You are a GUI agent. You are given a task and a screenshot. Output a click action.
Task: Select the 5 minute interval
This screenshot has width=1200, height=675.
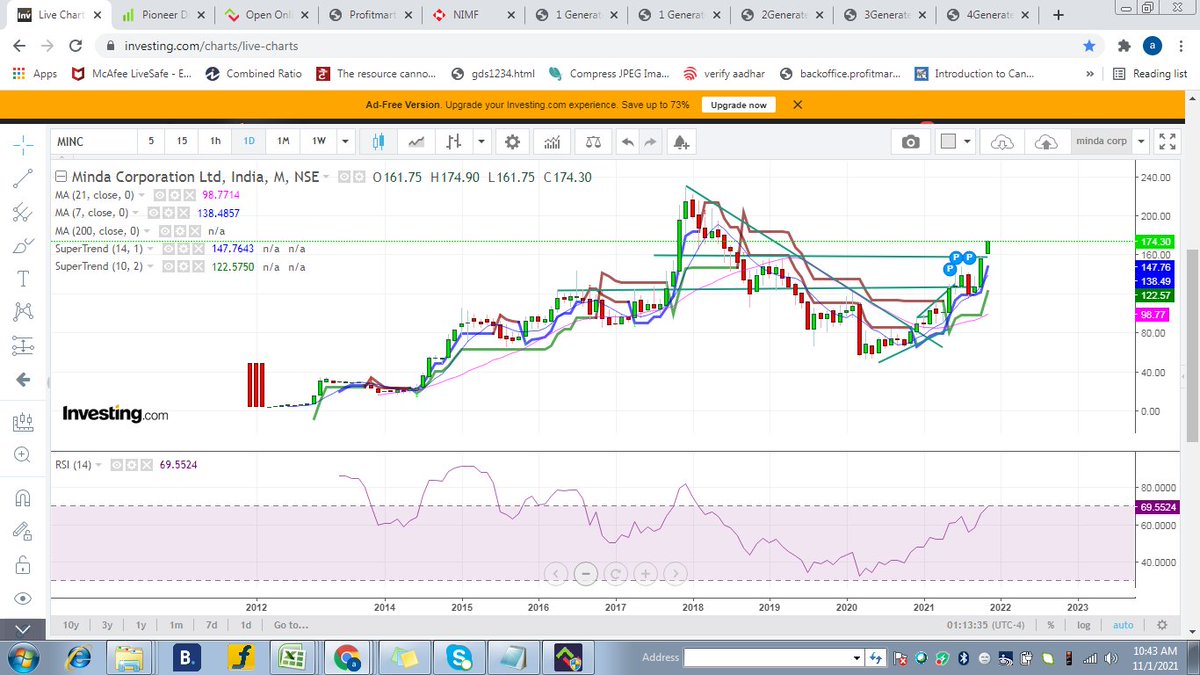click(151, 141)
